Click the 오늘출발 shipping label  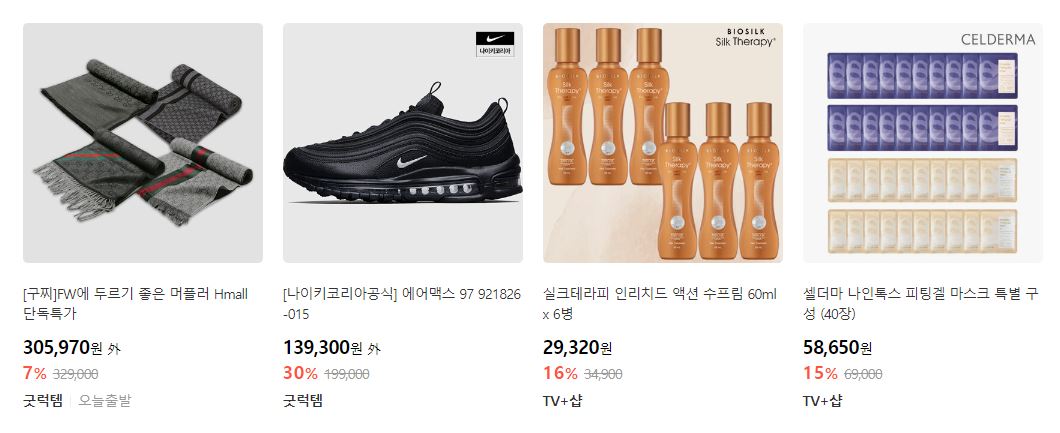[105, 401]
